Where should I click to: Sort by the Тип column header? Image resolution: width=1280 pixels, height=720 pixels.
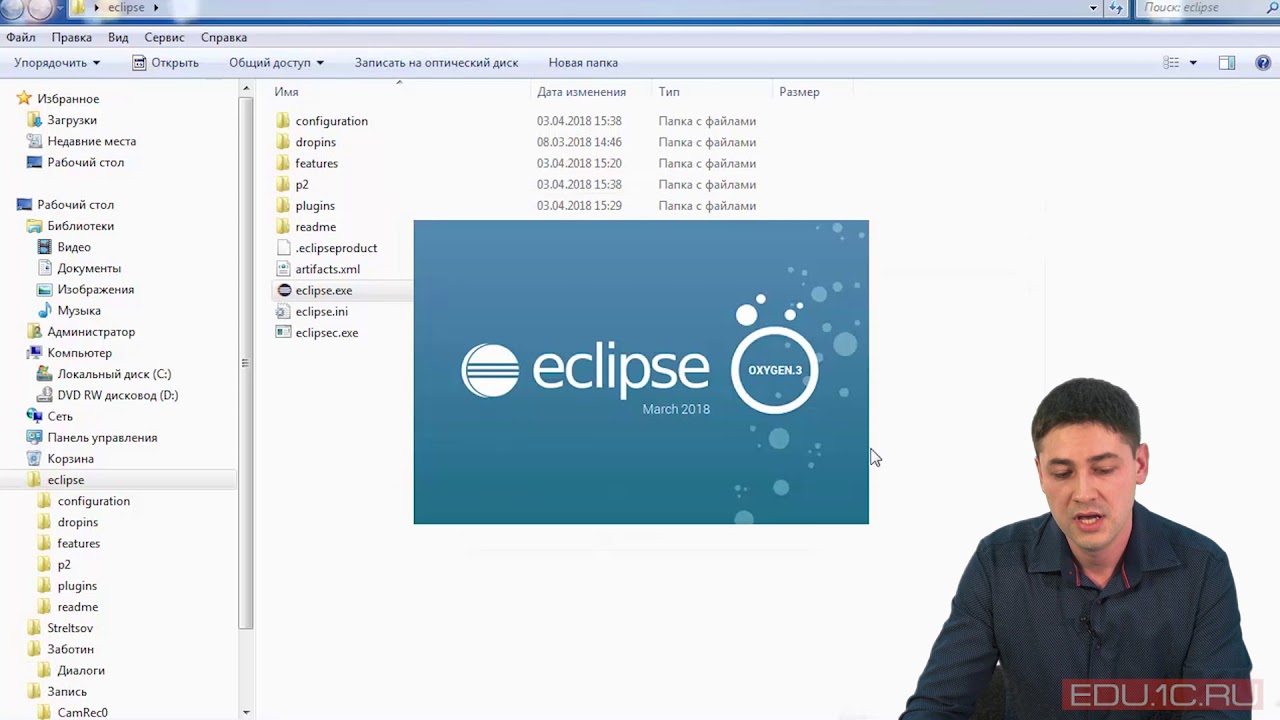pyautogui.click(x=669, y=92)
